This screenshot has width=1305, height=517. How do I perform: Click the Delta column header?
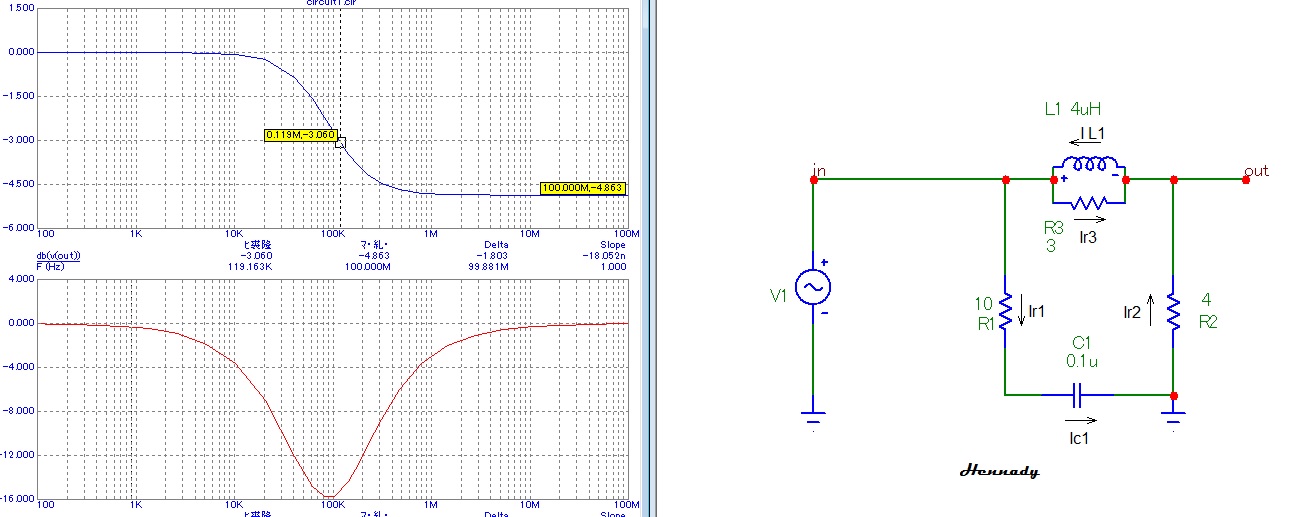(x=497, y=244)
